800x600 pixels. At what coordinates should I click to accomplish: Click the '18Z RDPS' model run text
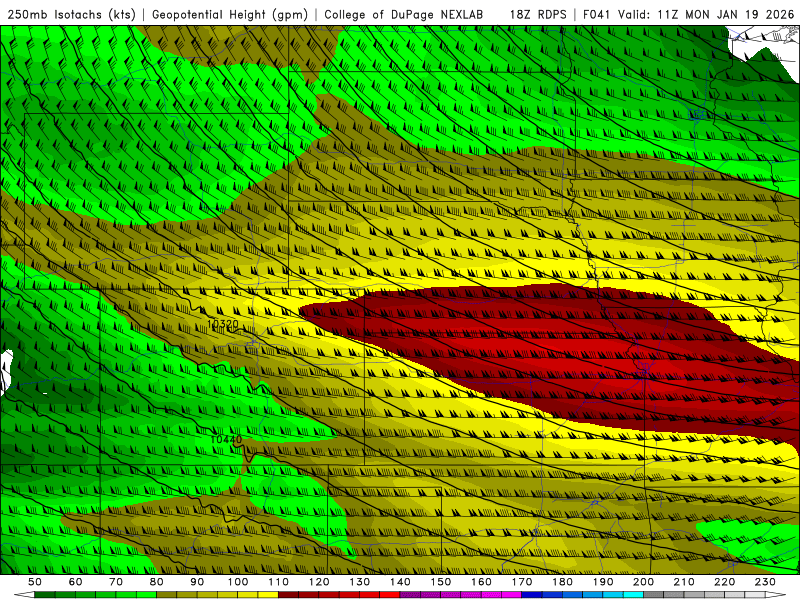pos(538,14)
